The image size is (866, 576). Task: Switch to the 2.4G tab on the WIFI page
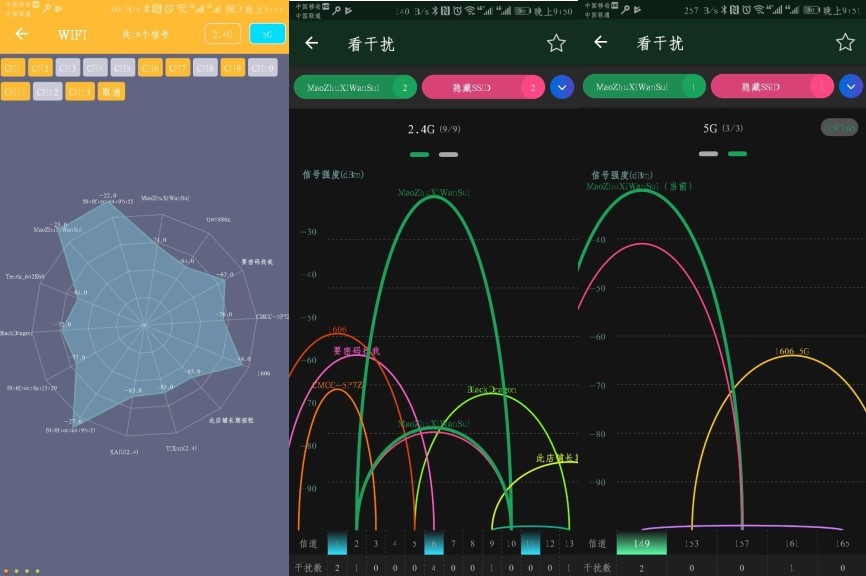[222, 33]
